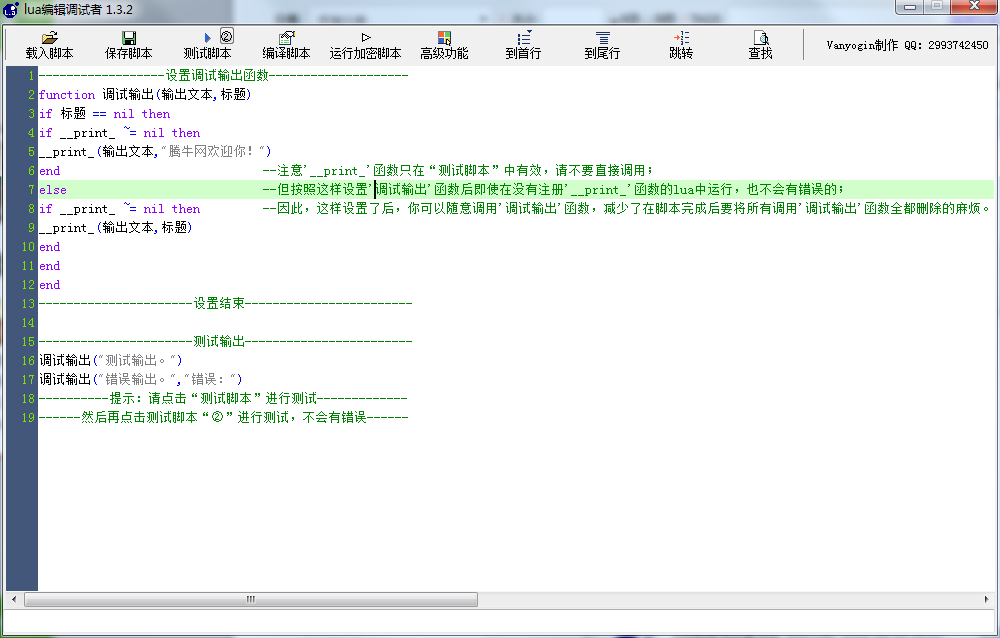Click line number 7 in gutter
The height and width of the screenshot is (638, 1000).
(x=31, y=189)
